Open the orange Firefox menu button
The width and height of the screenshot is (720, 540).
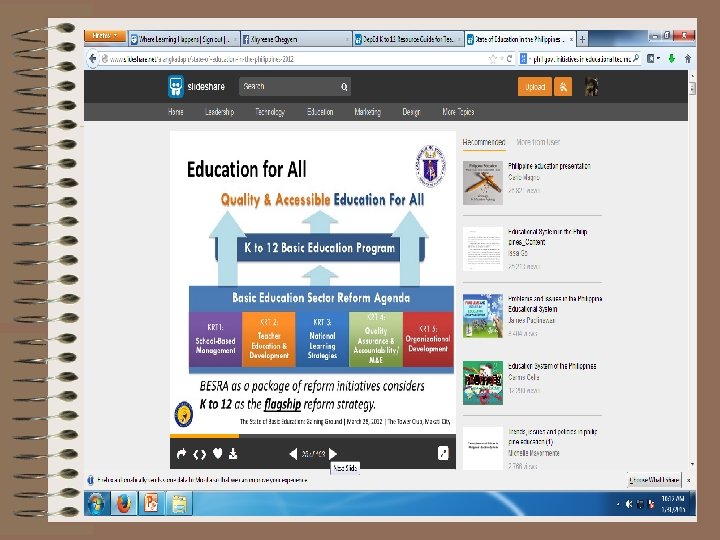[x=105, y=36]
